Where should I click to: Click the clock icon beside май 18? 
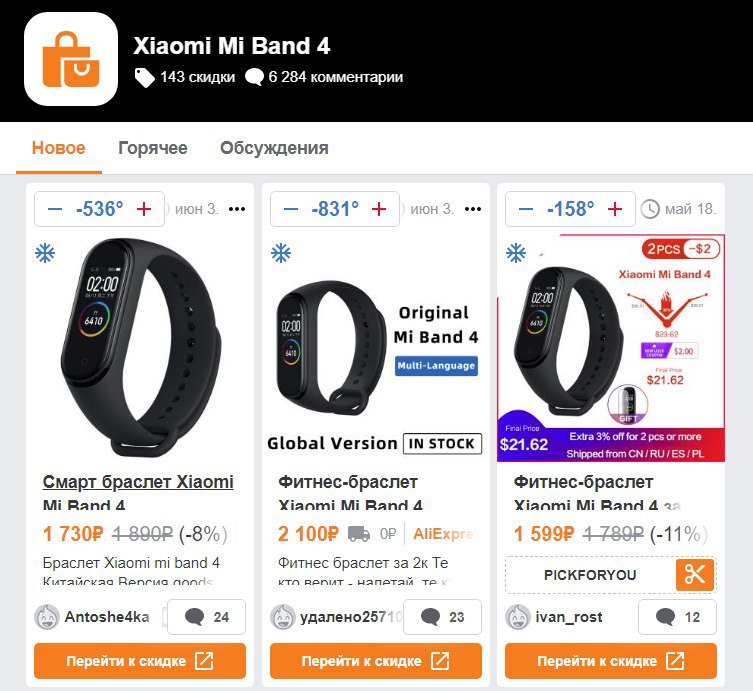(x=650, y=209)
